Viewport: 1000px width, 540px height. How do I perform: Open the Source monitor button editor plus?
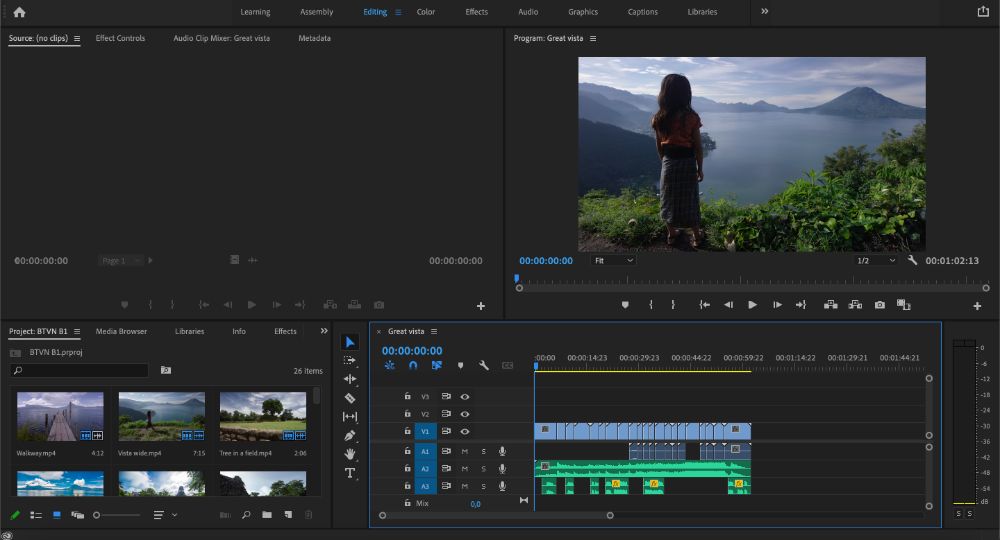pos(481,306)
